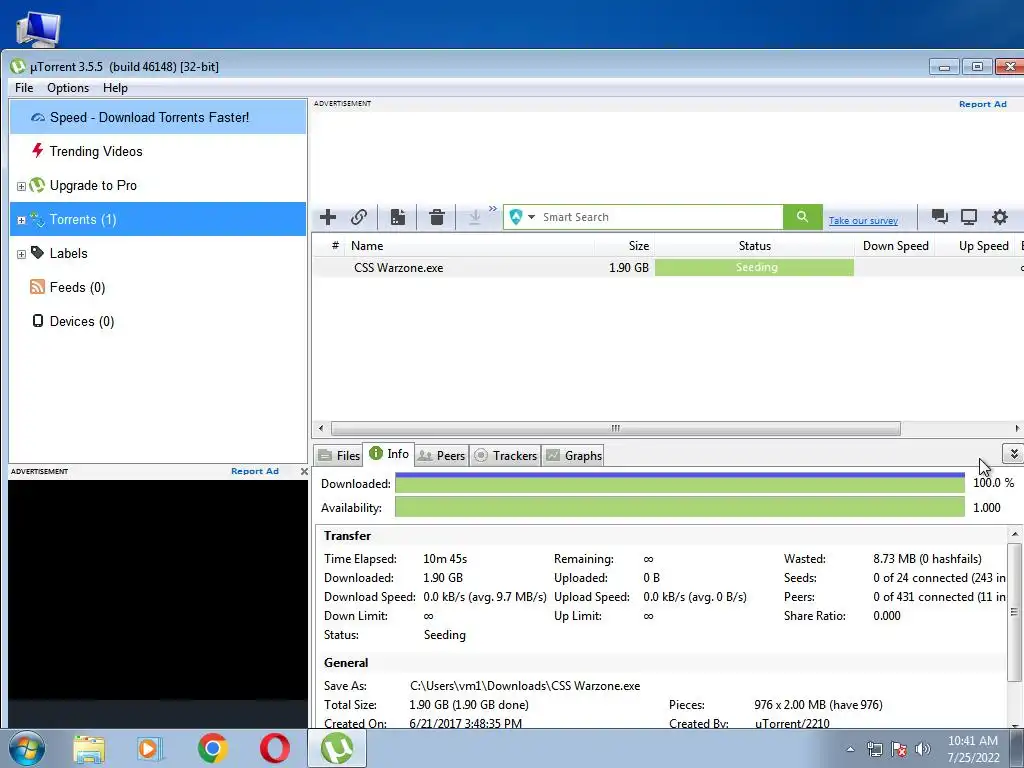Click the Add Torrent plus icon
The width and height of the screenshot is (1024, 768).
point(328,217)
